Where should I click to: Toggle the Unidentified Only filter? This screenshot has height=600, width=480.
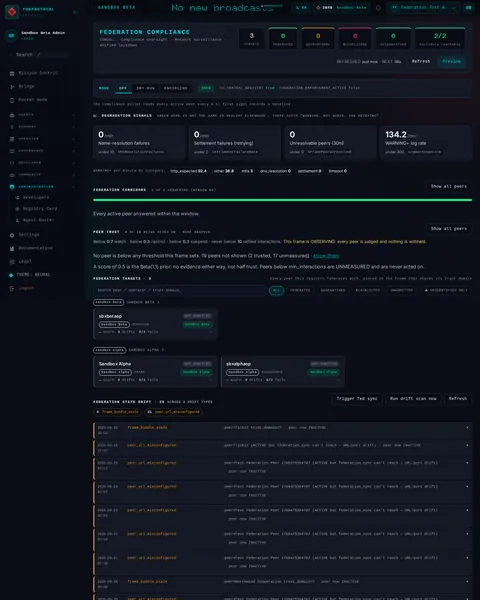pyautogui.click(x=446, y=290)
